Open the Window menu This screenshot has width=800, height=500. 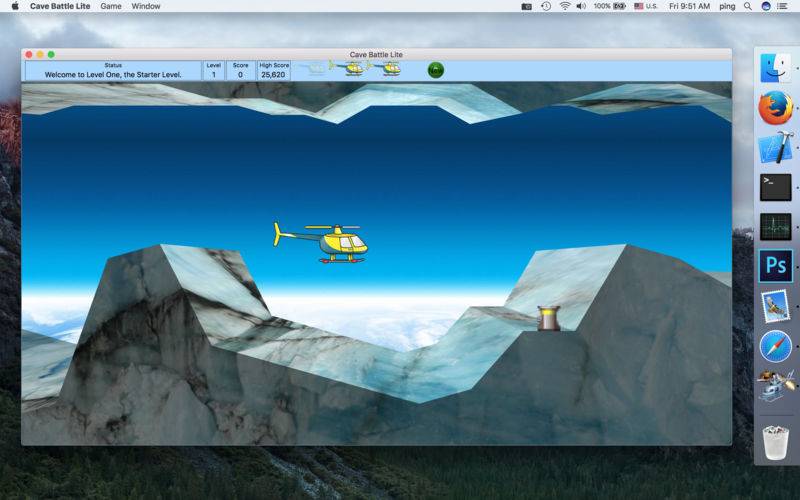point(146,6)
